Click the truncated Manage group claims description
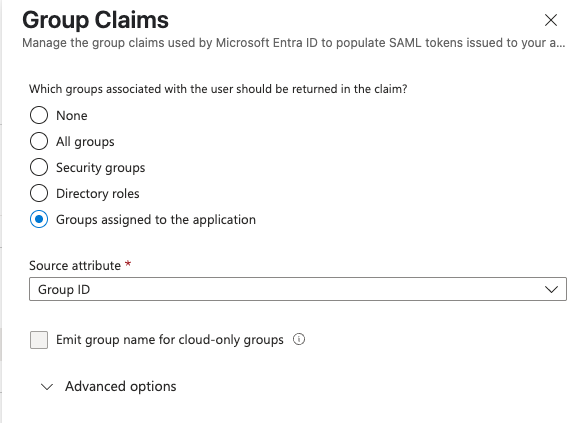The image size is (582, 423). point(294,43)
